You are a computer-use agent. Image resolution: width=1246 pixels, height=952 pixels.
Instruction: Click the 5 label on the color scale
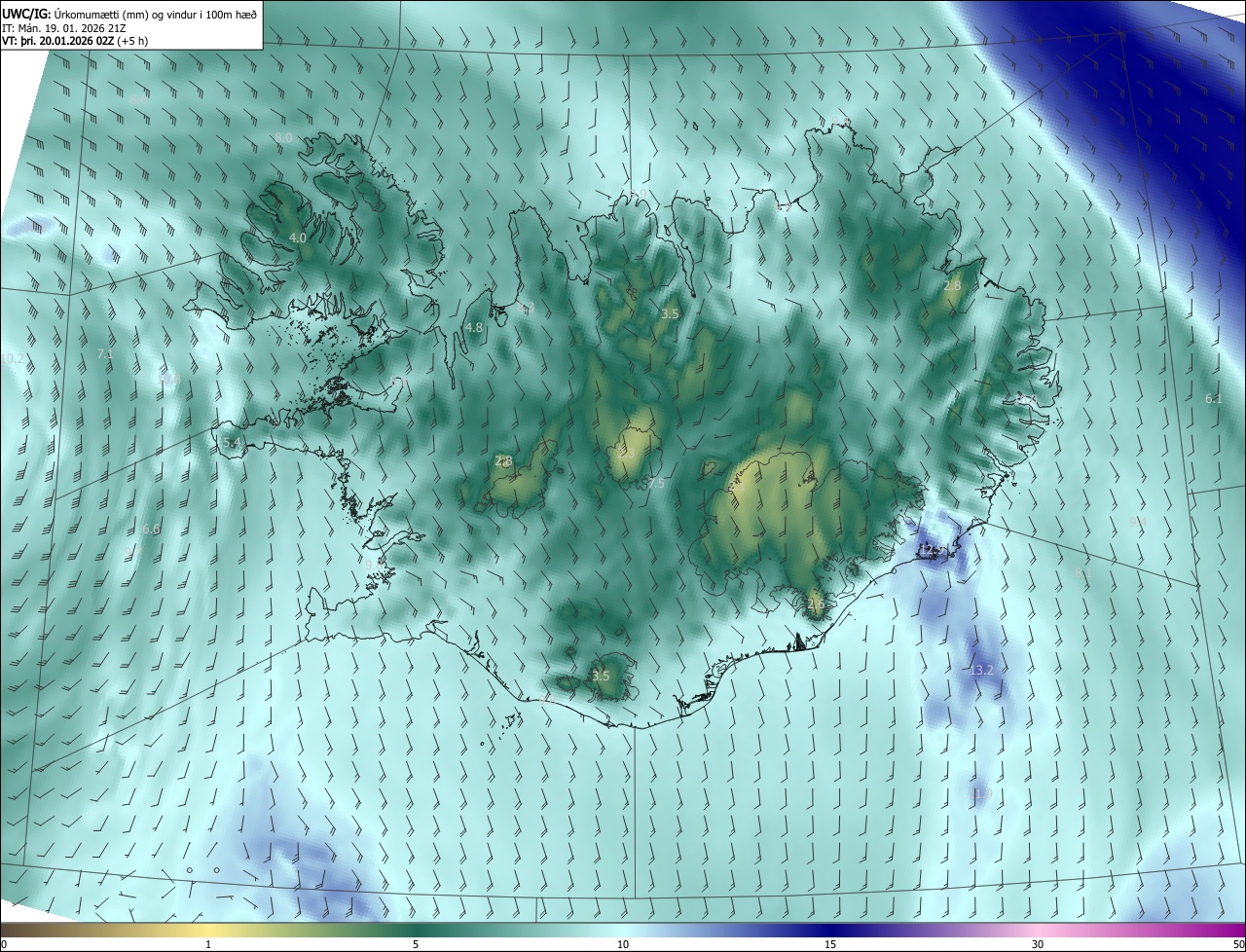(416, 945)
